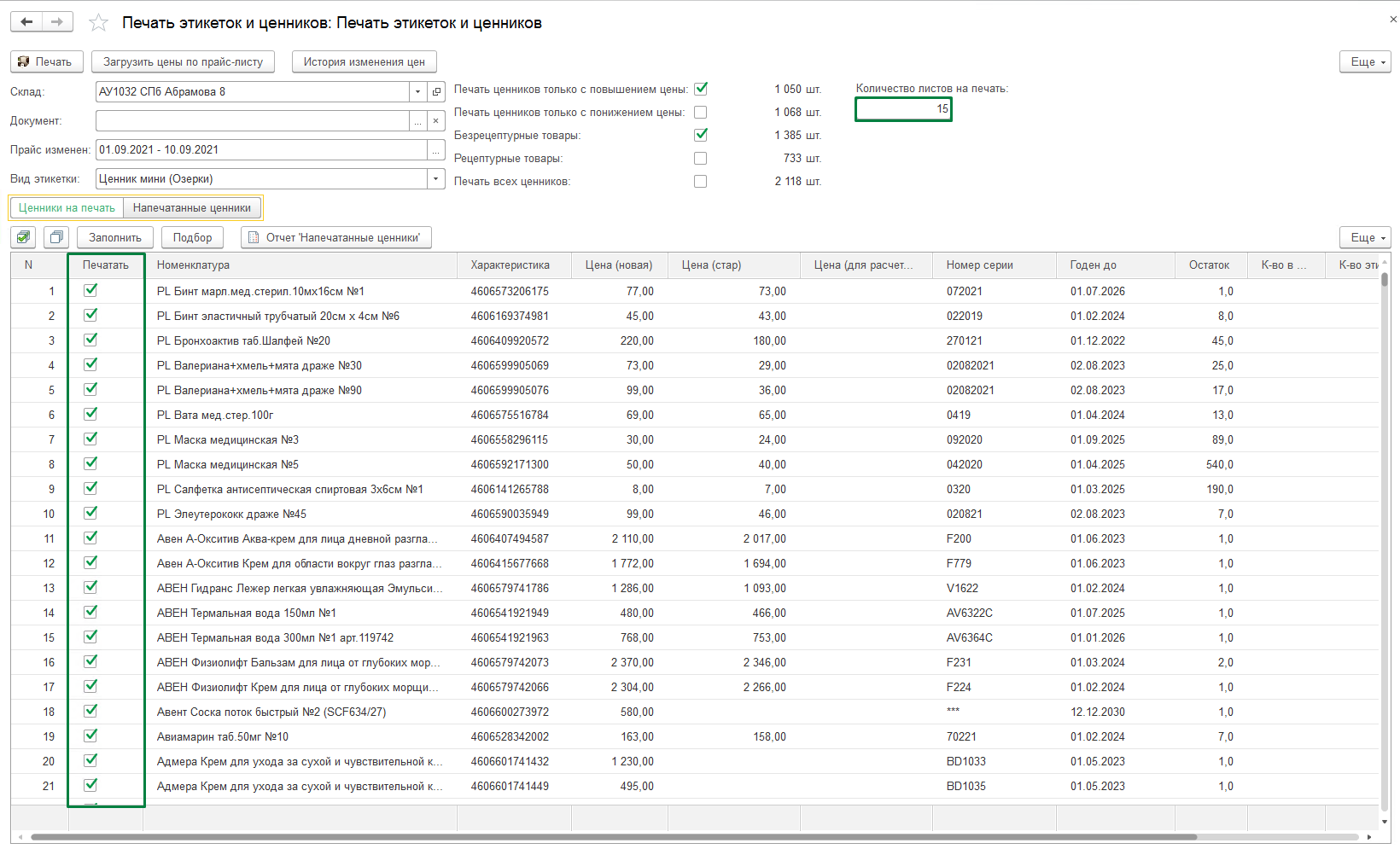This screenshot has height=849, width=1400.
Task: Click the back navigation arrow
Action: coord(26,22)
